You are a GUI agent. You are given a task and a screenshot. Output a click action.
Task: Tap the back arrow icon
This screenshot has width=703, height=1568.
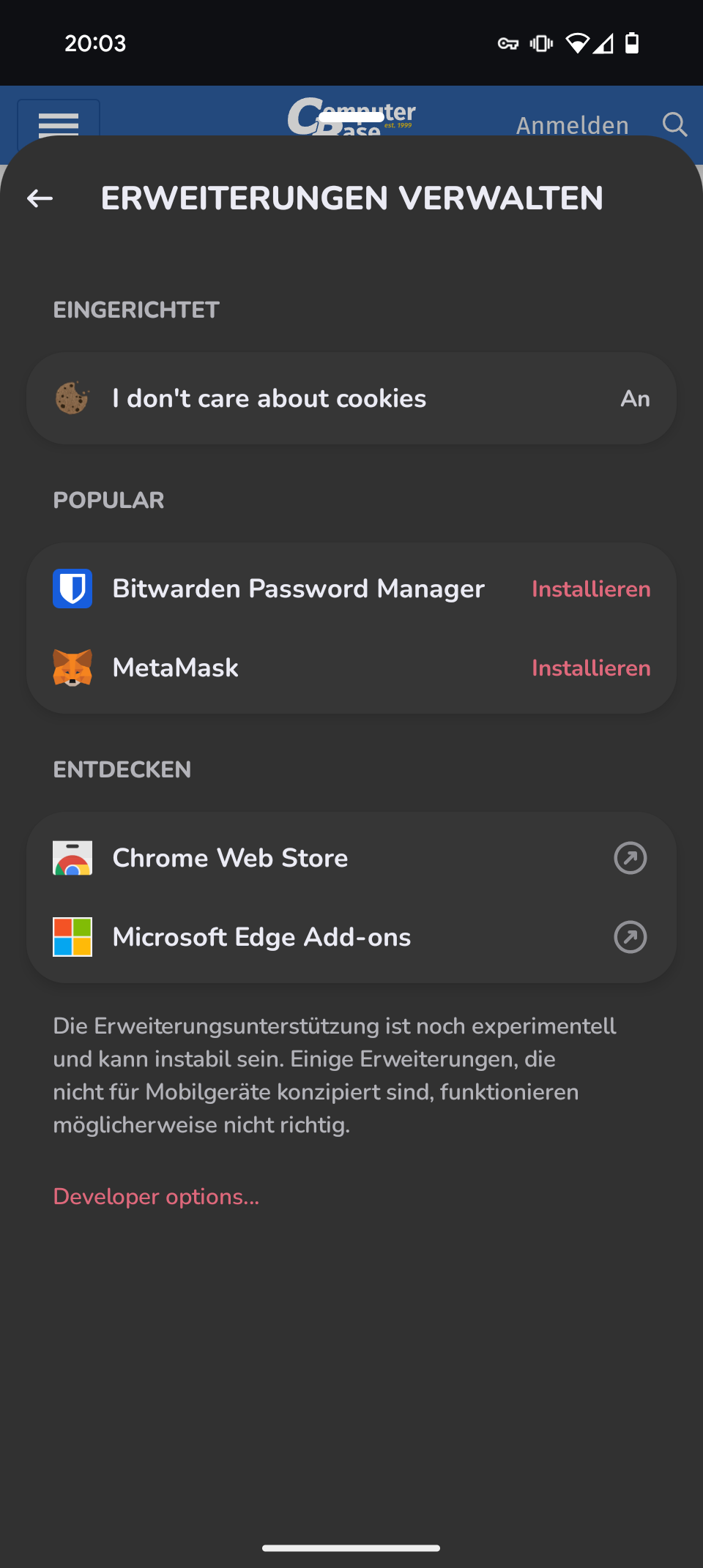click(40, 198)
